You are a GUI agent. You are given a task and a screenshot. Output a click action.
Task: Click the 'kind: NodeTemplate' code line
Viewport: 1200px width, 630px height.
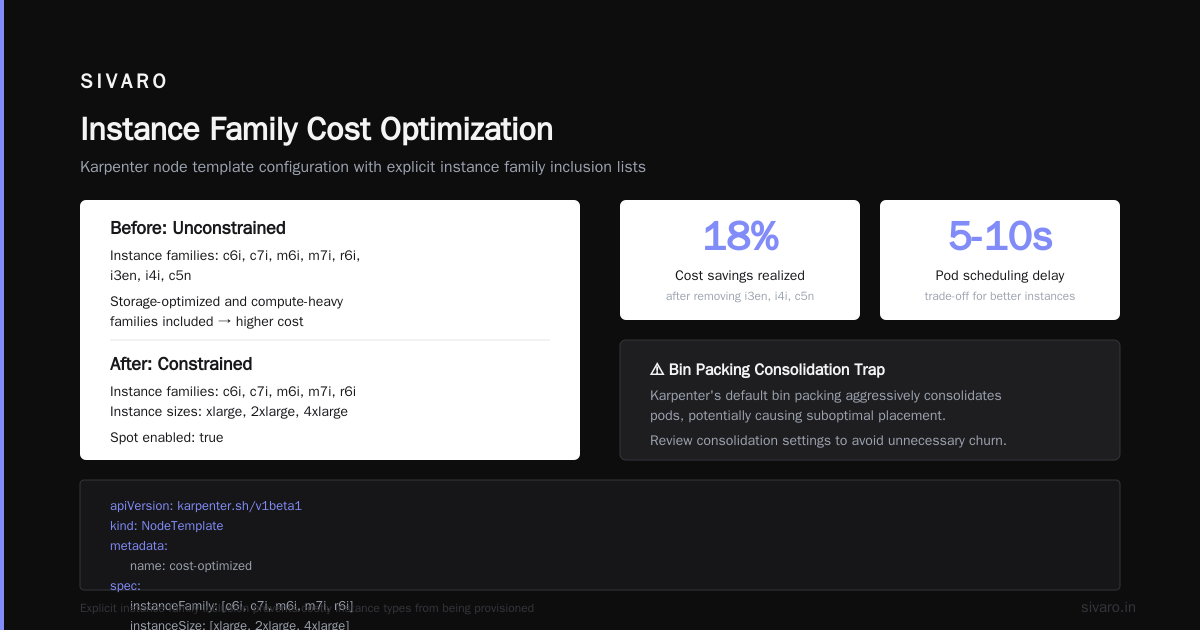coord(167,526)
